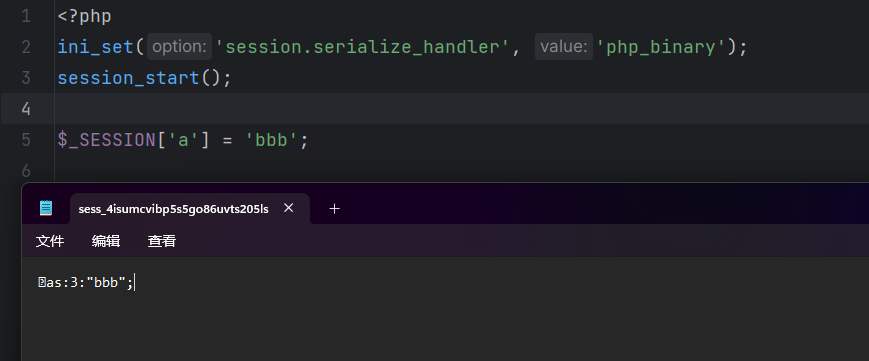Open the 编辑 menu
This screenshot has height=361, width=869.
[x=106, y=241]
